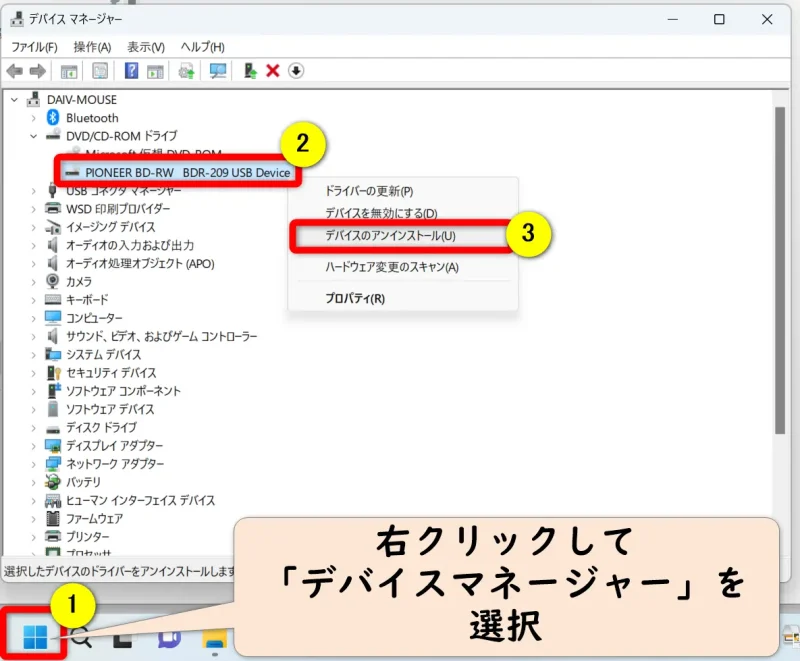This screenshot has height=661, width=800.
Task: Expand the ヒューマン インターフェイス デバイス chevron
Action: tap(34, 500)
